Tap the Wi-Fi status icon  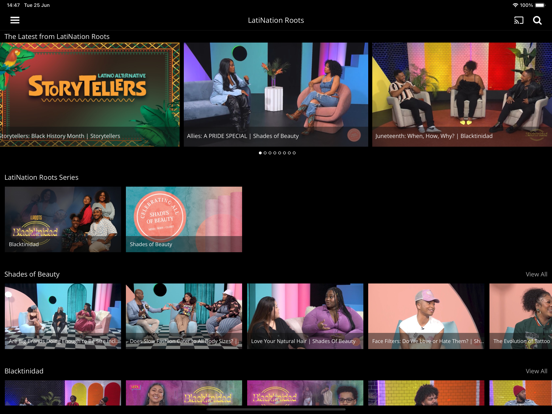click(x=515, y=5)
